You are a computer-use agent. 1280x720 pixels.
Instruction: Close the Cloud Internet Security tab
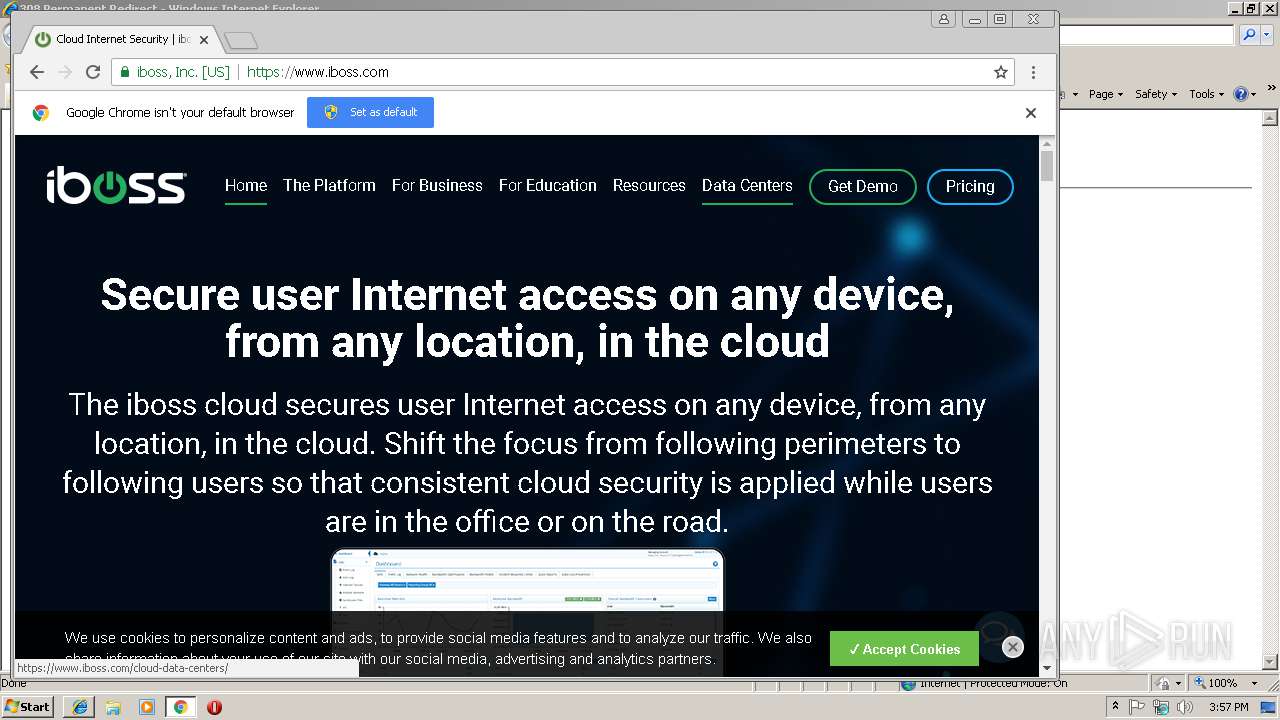tap(204, 40)
